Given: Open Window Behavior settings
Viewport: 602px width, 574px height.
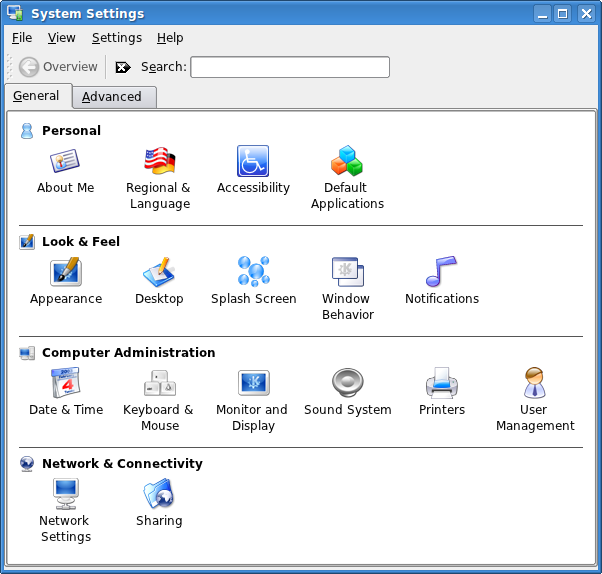Looking at the screenshot, I should pos(347,289).
